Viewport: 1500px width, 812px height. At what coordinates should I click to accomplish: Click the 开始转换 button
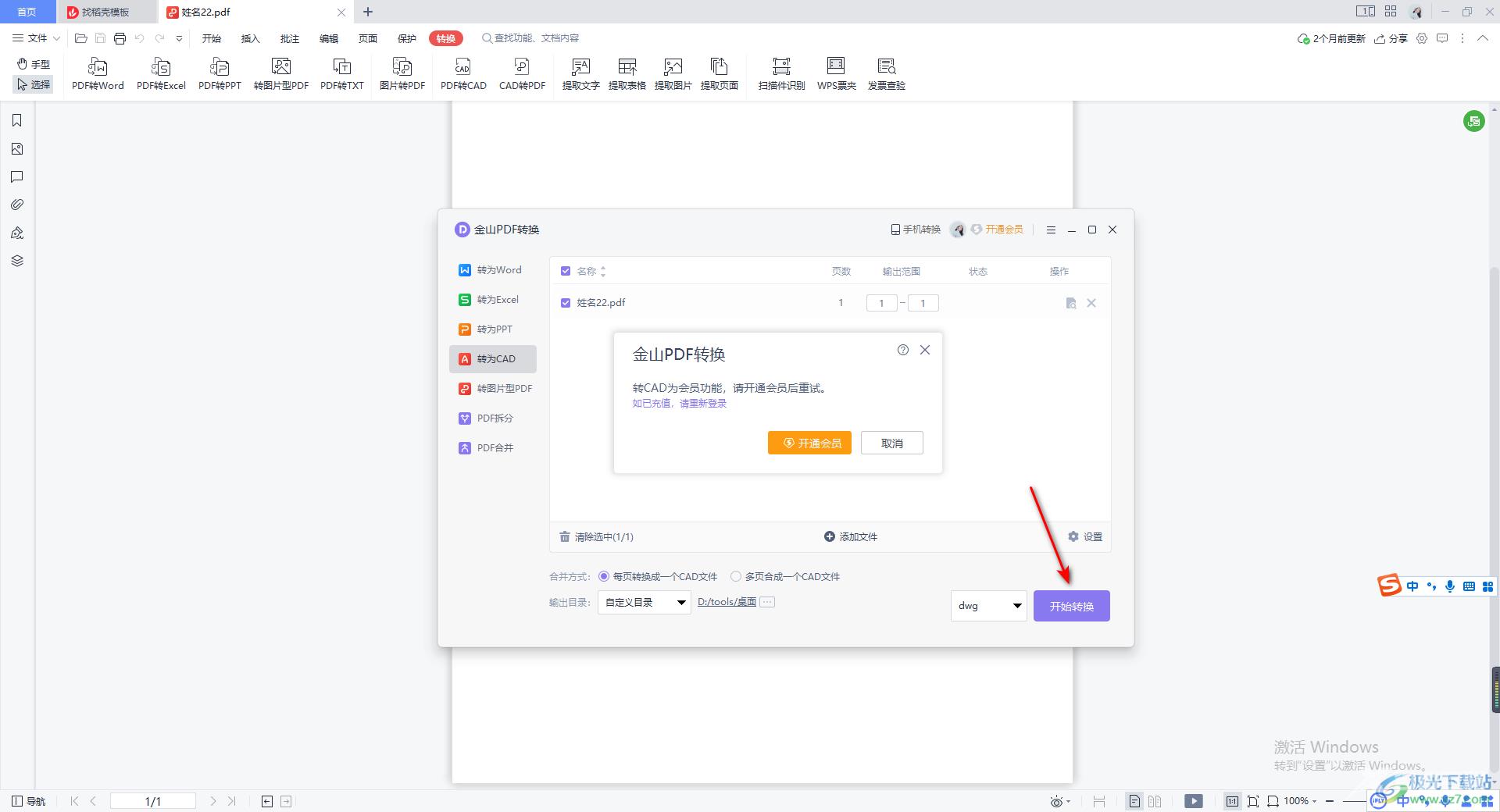tap(1072, 606)
